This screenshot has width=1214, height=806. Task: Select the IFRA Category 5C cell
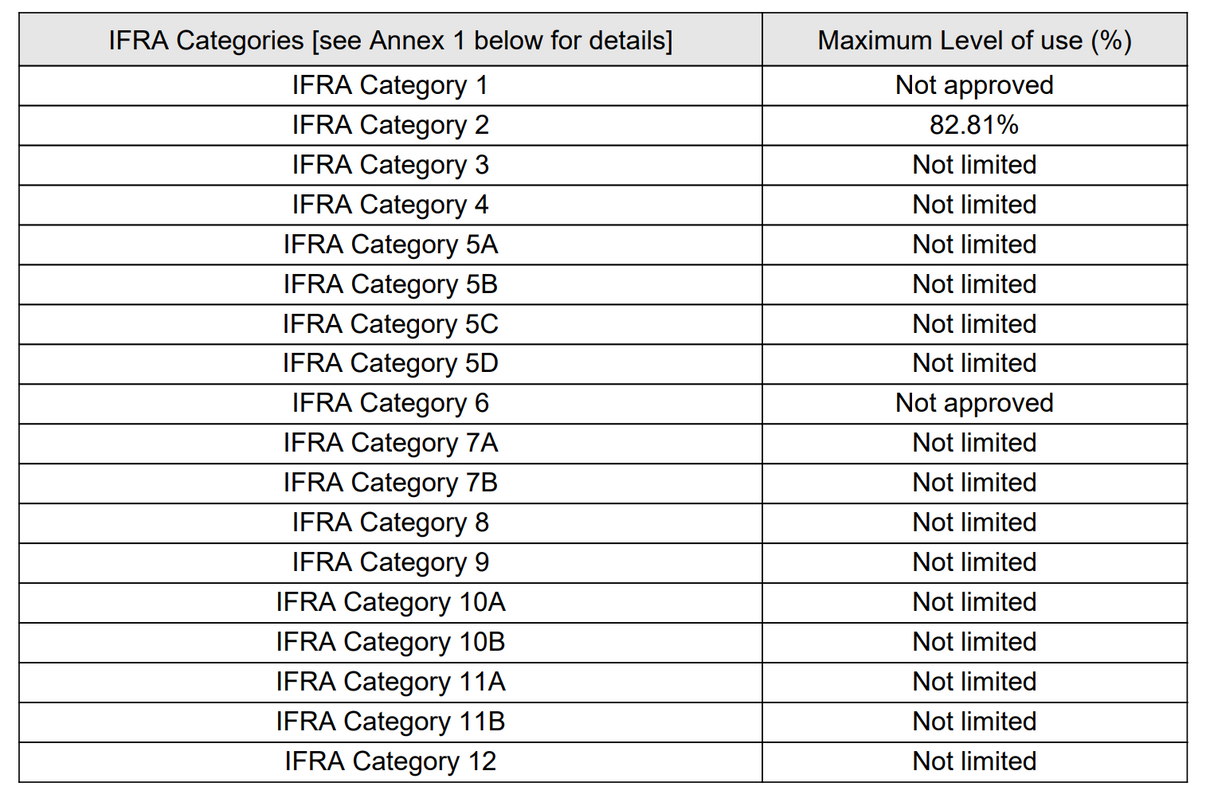pos(390,324)
